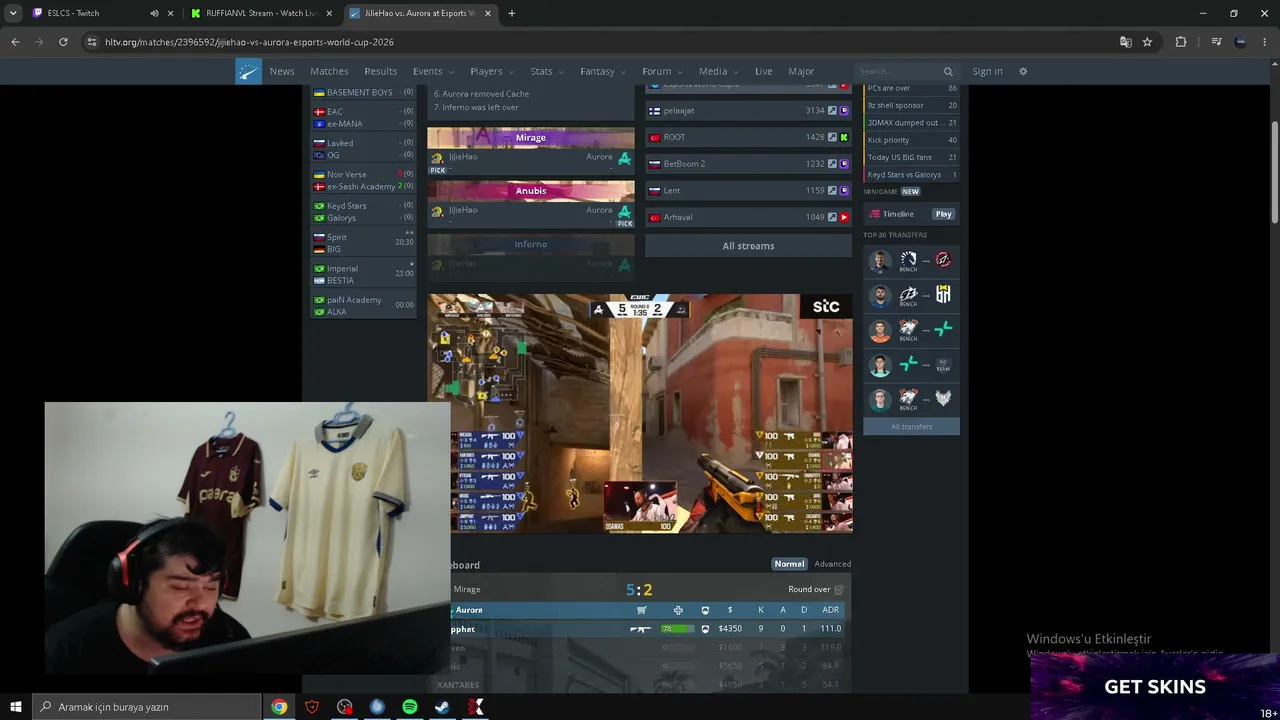The image size is (1280, 720).
Task: Open Spotify from the taskbar
Action: point(410,707)
